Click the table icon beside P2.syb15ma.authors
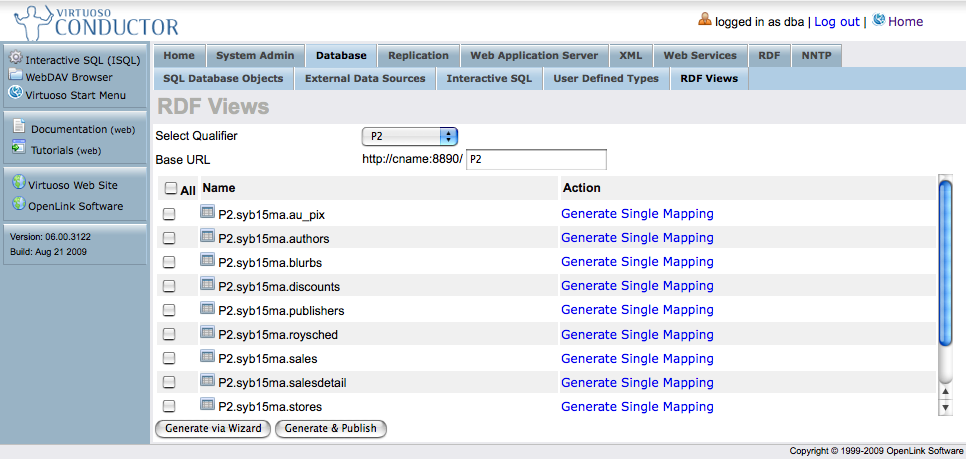The width and height of the screenshot is (966, 459). [x=208, y=237]
